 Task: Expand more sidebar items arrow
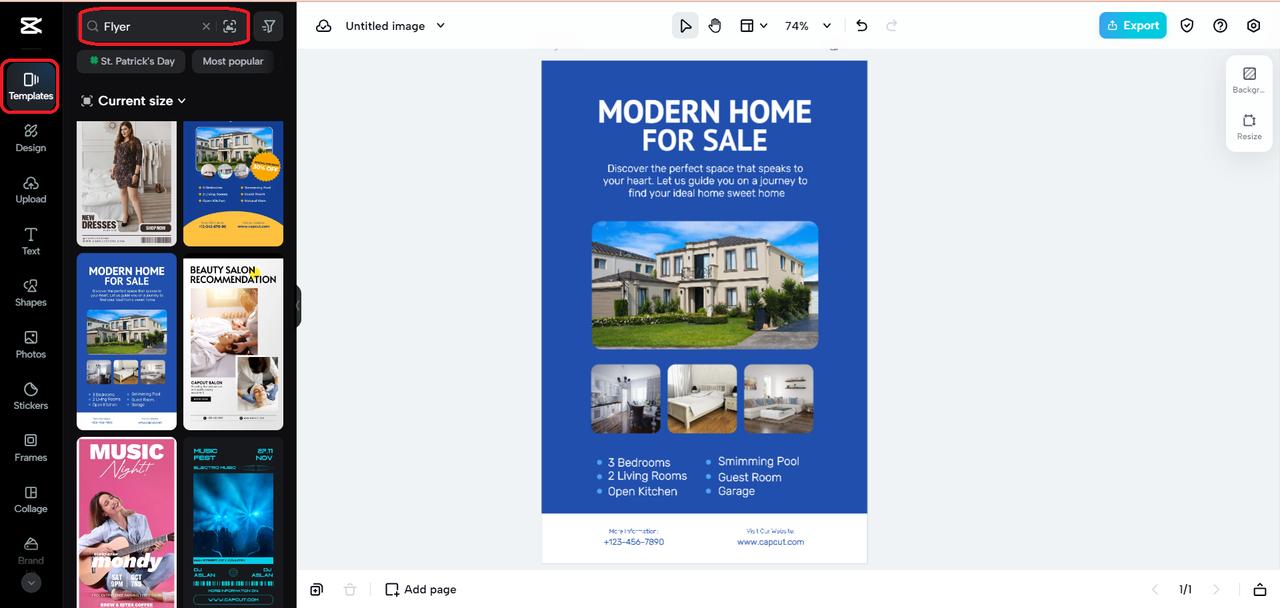pyautogui.click(x=31, y=582)
